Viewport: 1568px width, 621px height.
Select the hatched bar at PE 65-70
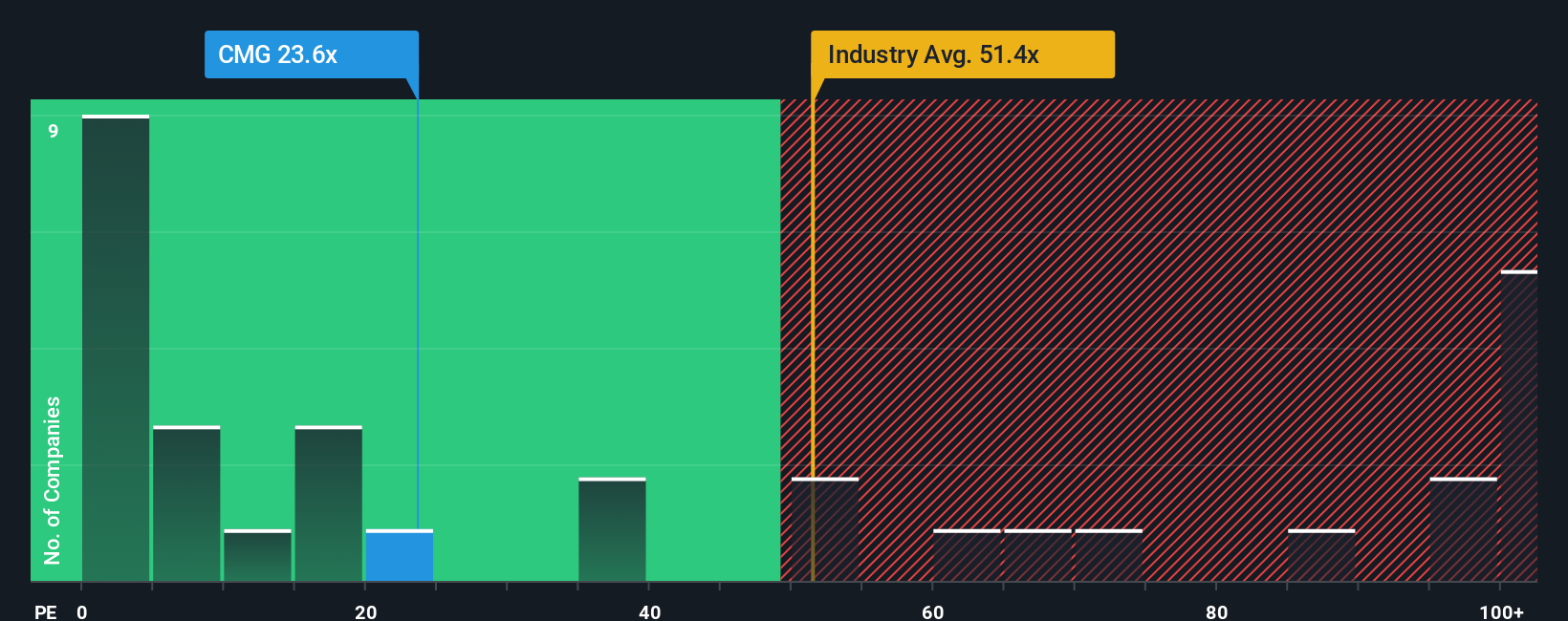(1037, 556)
